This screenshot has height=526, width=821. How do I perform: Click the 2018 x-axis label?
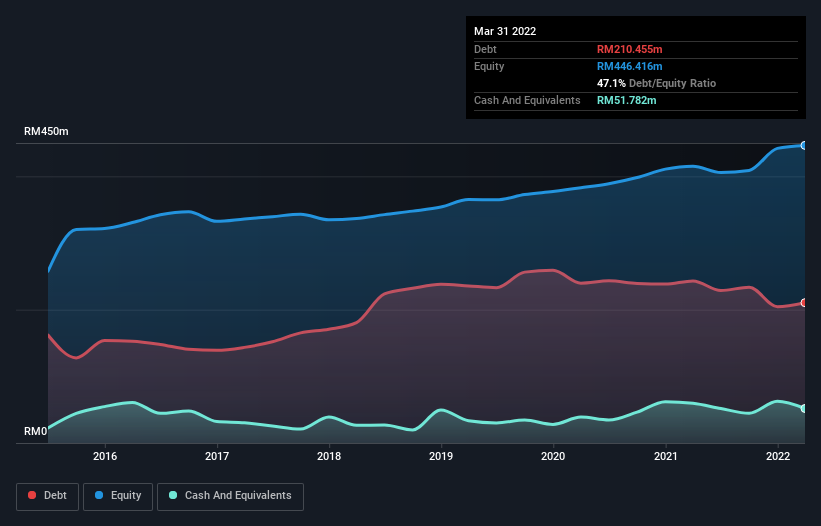point(329,456)
